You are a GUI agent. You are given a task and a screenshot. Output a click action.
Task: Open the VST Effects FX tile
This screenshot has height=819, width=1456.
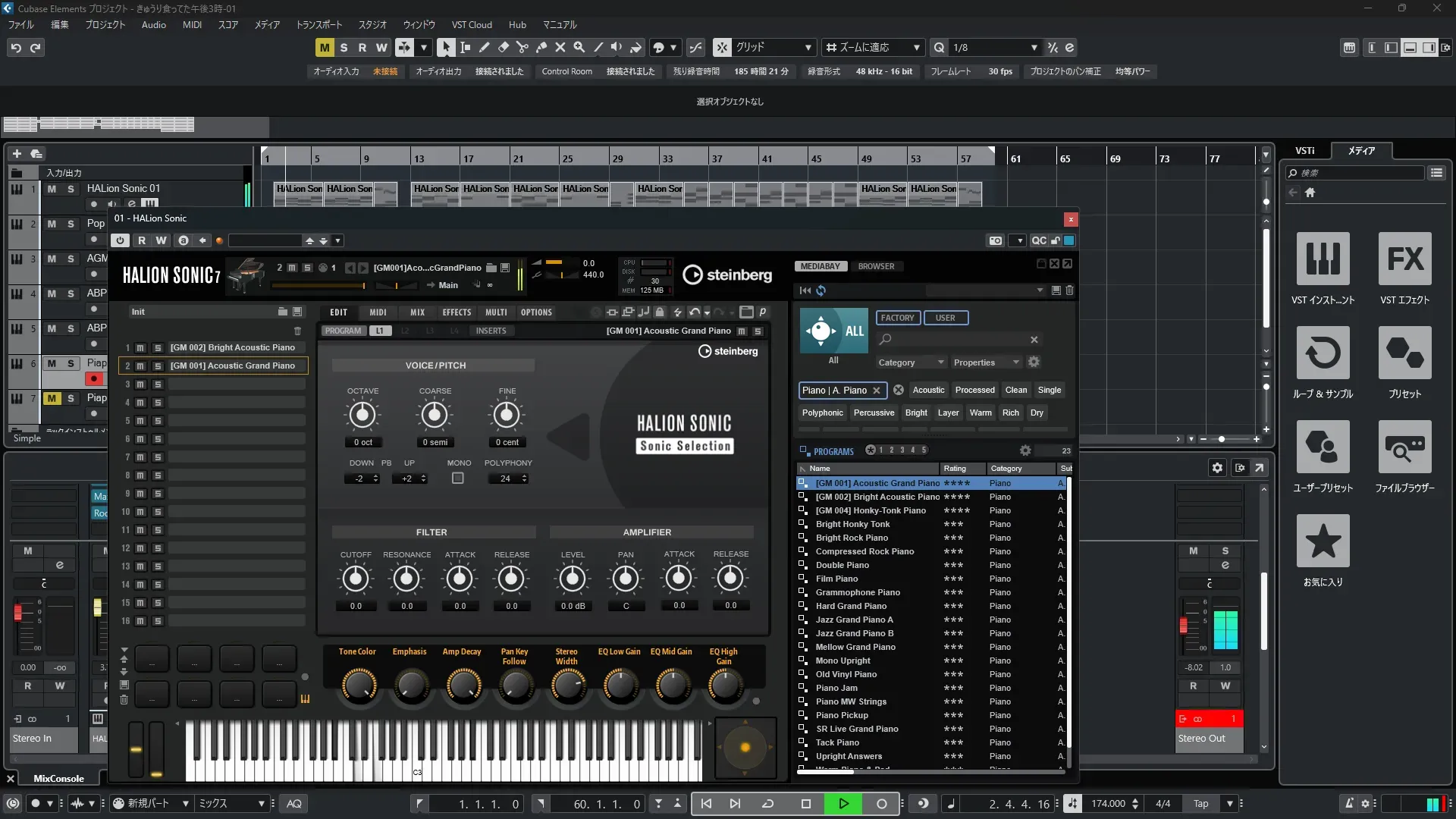pyautogui.click(x=1404, y=259)
